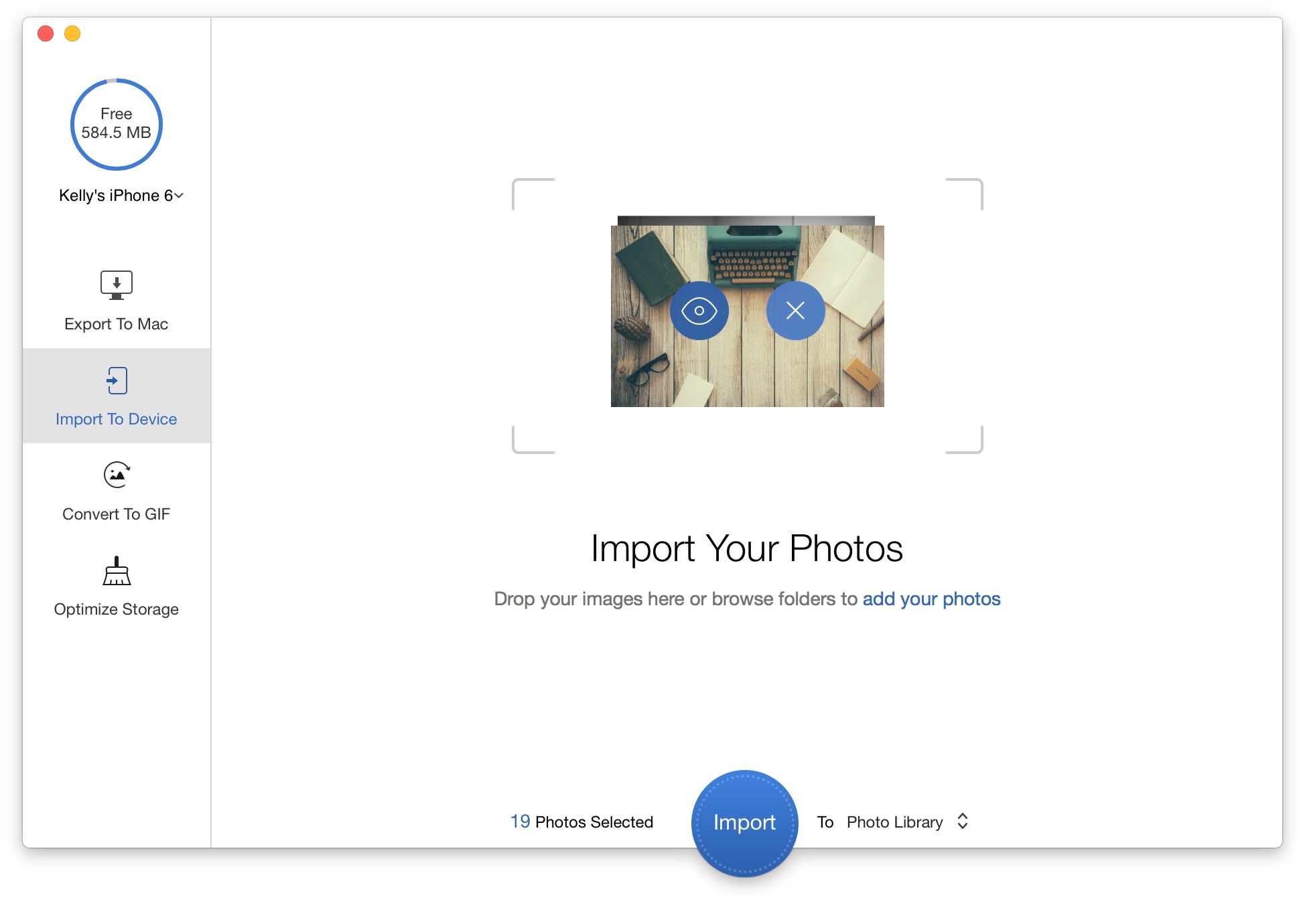1305x924 pixels.
Task: Preview photos with the eye button
Action: tap(699, 311)
